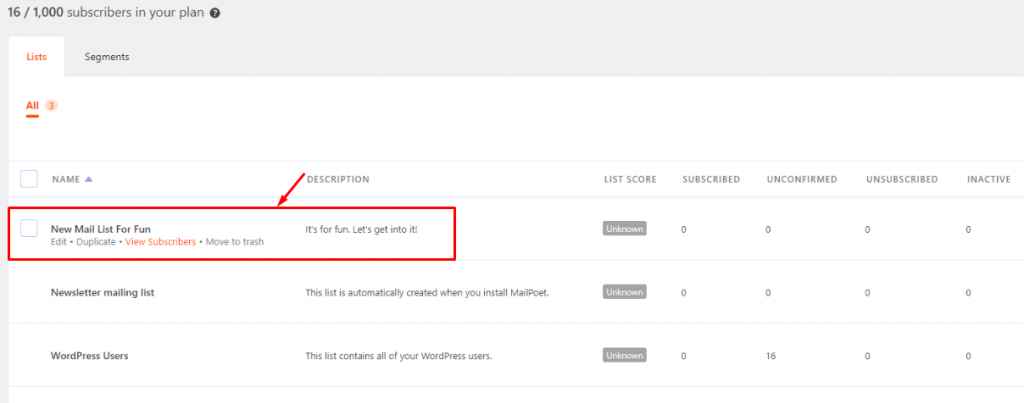The height and width of the screenshot is (403, 1024).
Task: Switch to the Segments tab
Action: pos(106,57)
